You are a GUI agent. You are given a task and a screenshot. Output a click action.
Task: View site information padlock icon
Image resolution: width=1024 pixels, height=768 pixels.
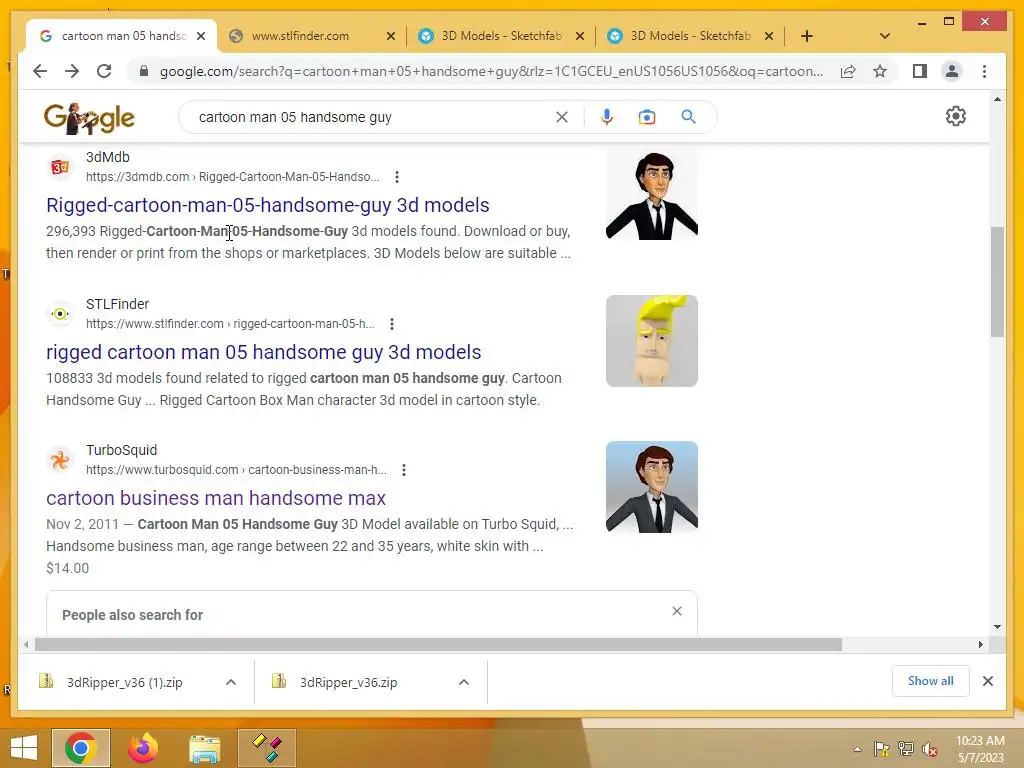point(144,71)
